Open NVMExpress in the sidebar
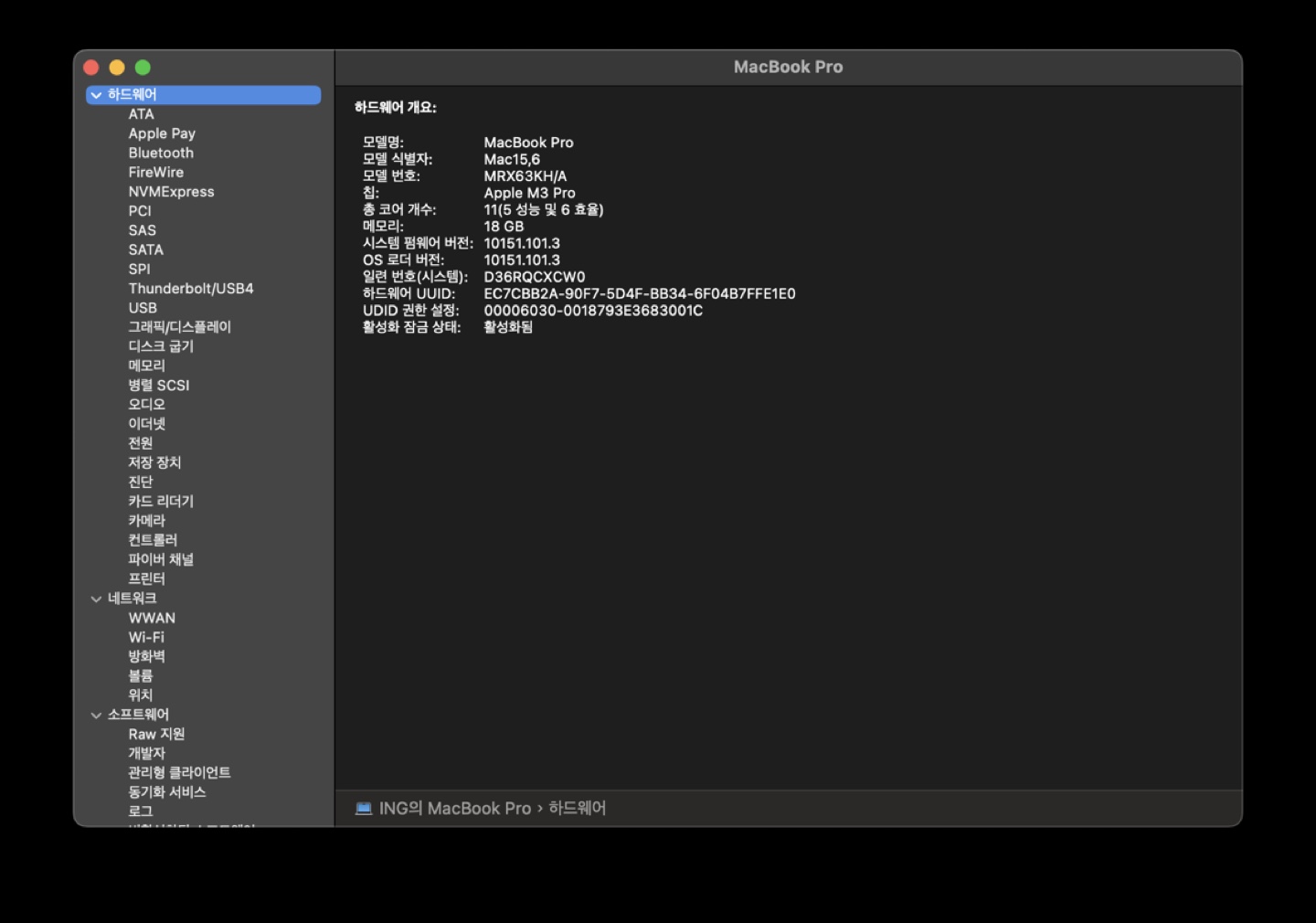This screenshot has height=923, width=1316. click(171, 192)
